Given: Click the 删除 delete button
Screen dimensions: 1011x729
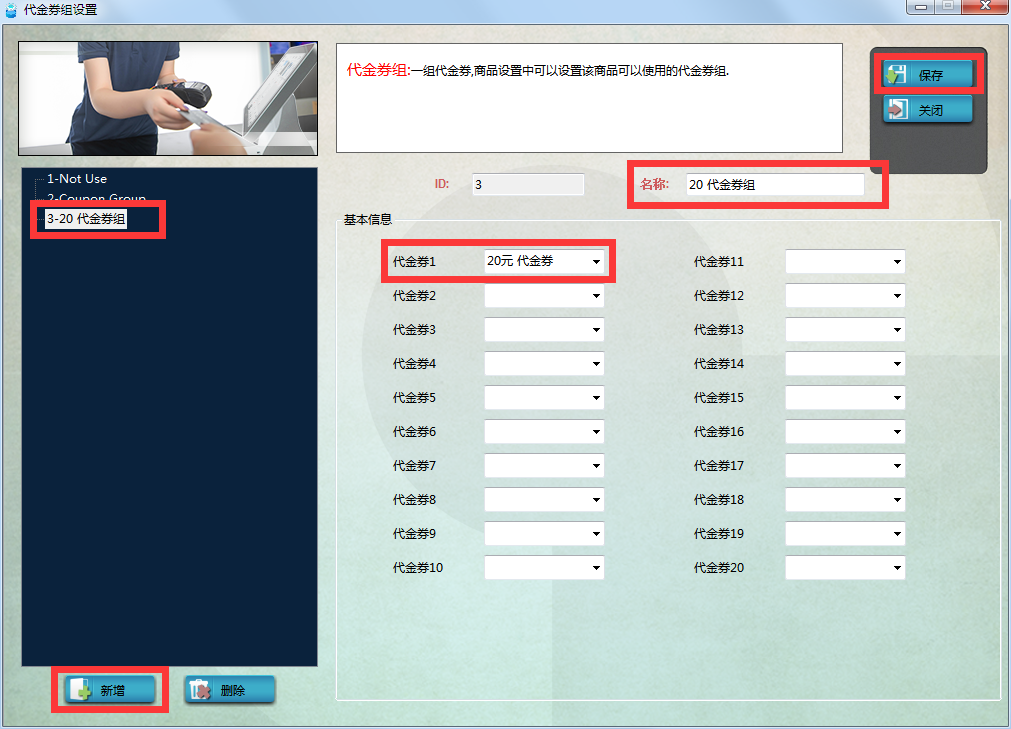Looking at the screenshot, I should point(230,690).
